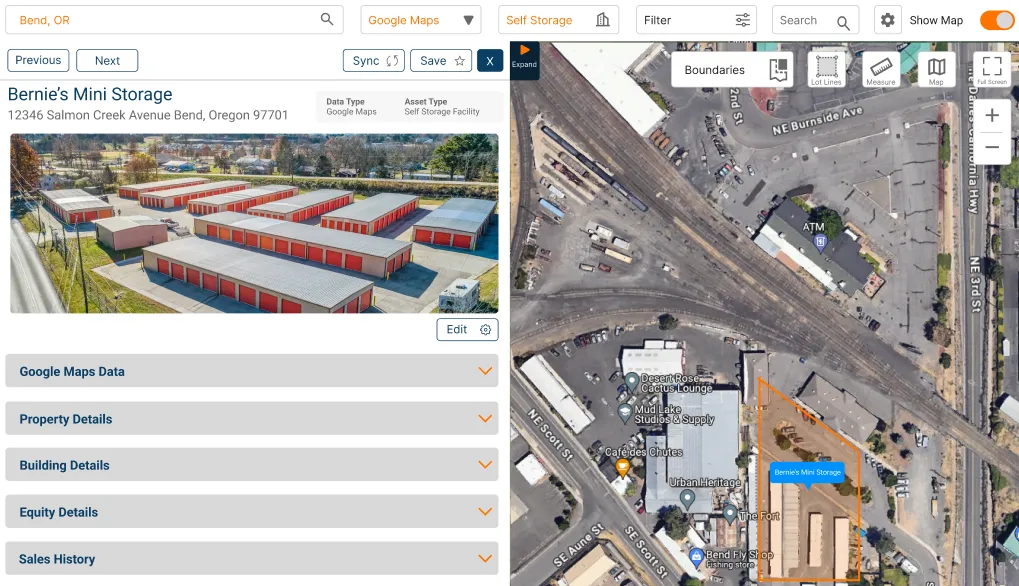
Task: Expand the Building Details section
Action: coord(252,465)
